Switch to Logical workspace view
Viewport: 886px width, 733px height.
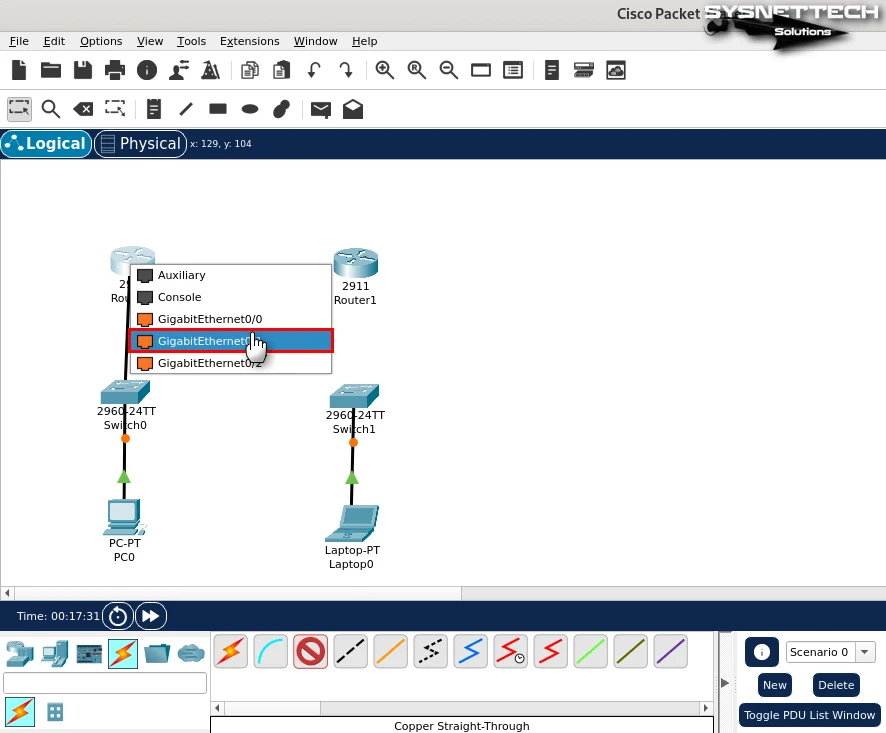[x=45, y=144]
